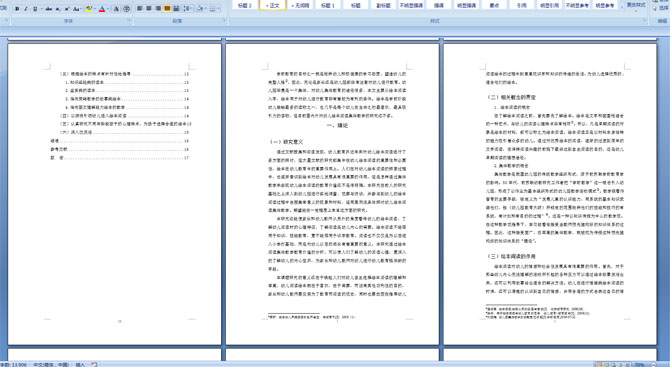The height and width of the screenshot is (367, 670).
Task: Expand the font dialog launcher
Action: tap(129, 20)
